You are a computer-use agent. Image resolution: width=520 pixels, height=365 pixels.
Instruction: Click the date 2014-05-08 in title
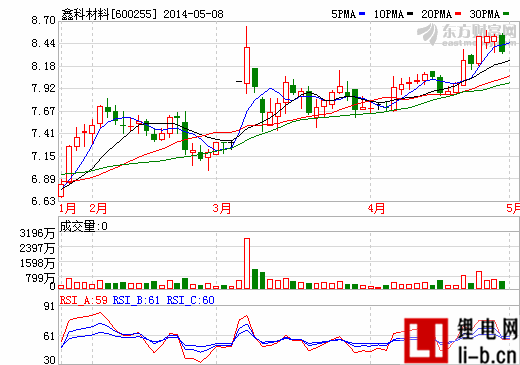[193, 14]
